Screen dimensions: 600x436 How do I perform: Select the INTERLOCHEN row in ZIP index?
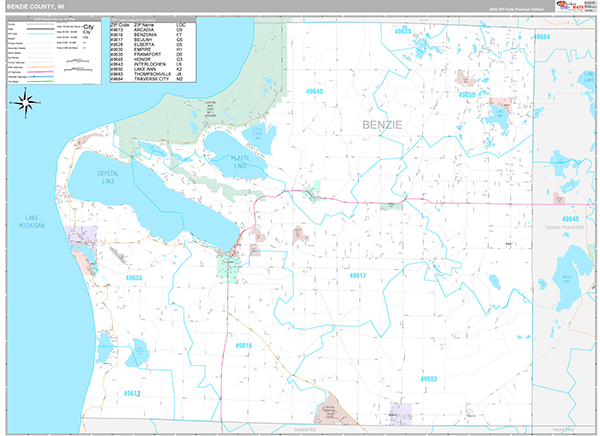pos(148,64)
